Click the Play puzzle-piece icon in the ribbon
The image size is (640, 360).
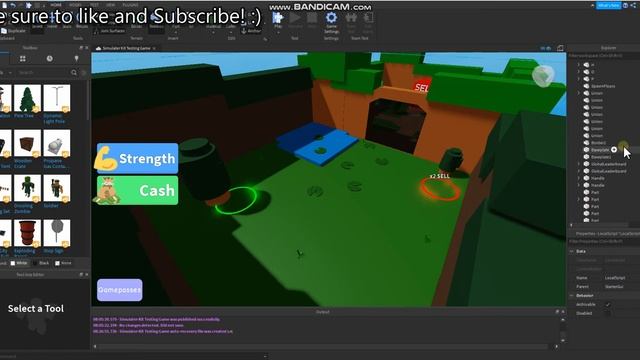(x=278, y=18)
